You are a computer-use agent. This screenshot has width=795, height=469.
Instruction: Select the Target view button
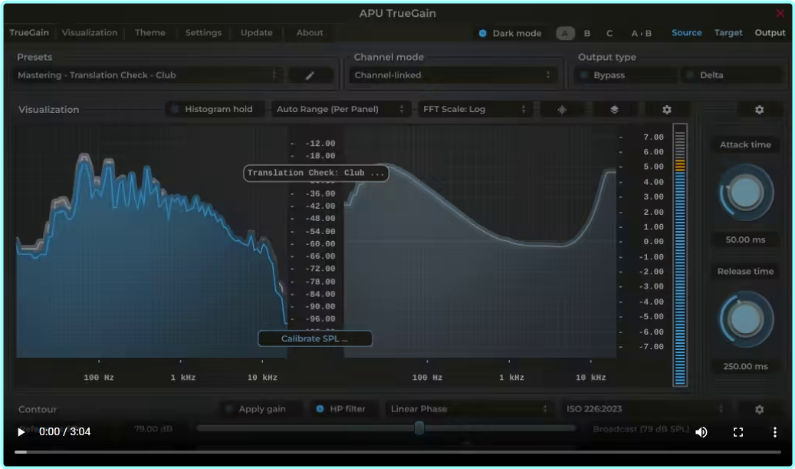pos(728,33)
